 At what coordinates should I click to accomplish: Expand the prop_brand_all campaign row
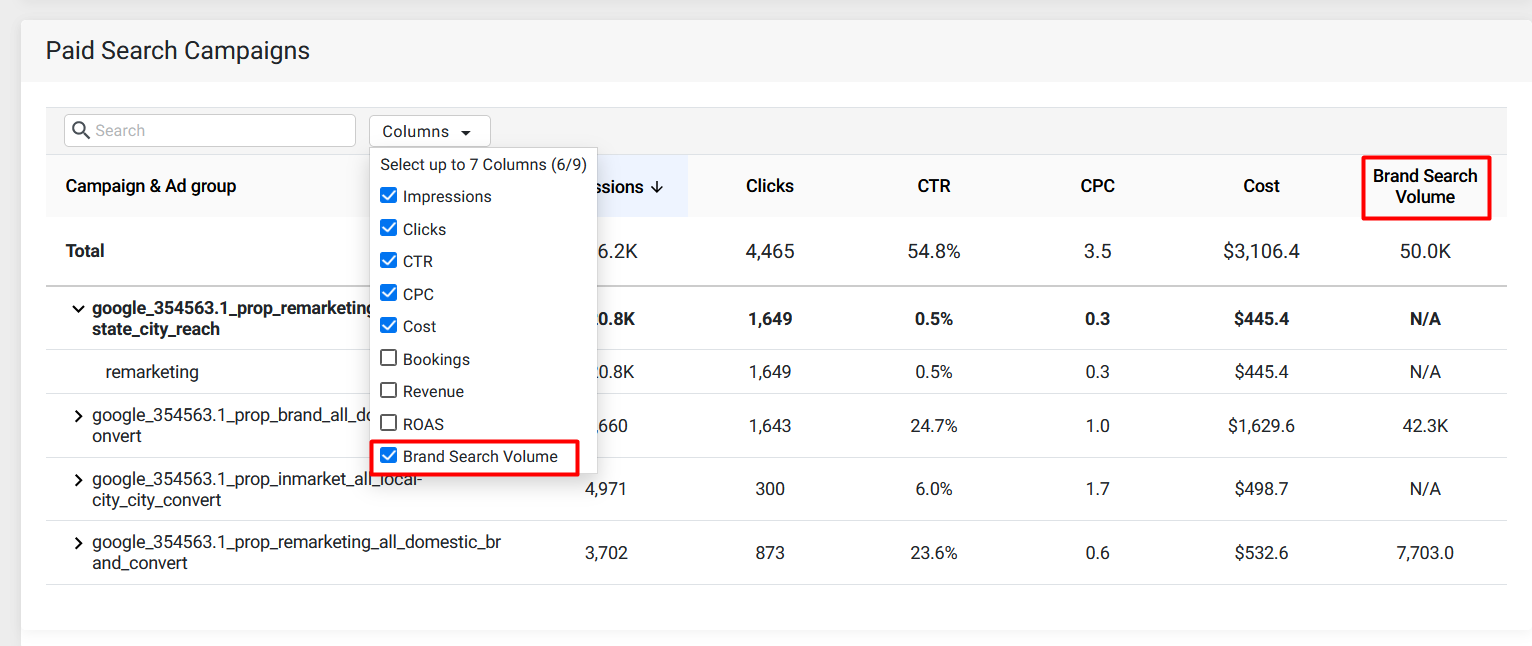(x=78, y=416)
